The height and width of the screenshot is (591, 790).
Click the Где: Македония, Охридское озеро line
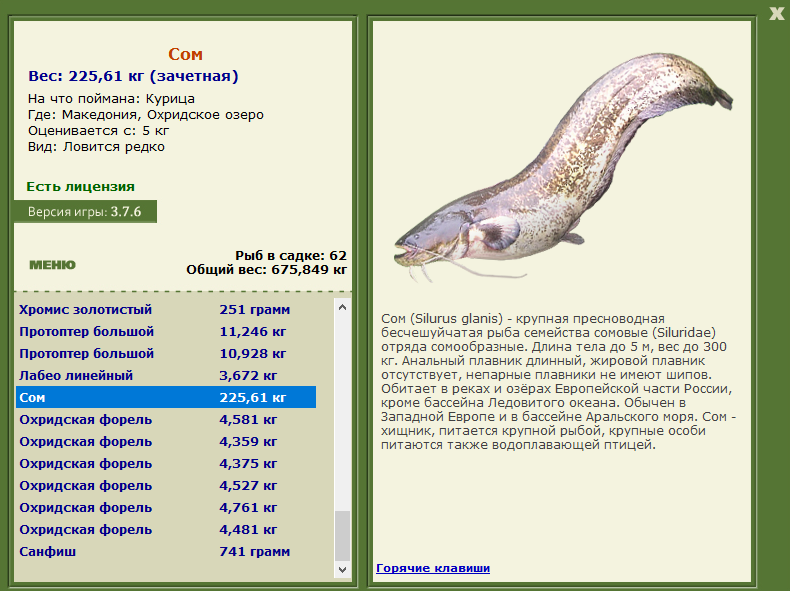tap(146, 115)
